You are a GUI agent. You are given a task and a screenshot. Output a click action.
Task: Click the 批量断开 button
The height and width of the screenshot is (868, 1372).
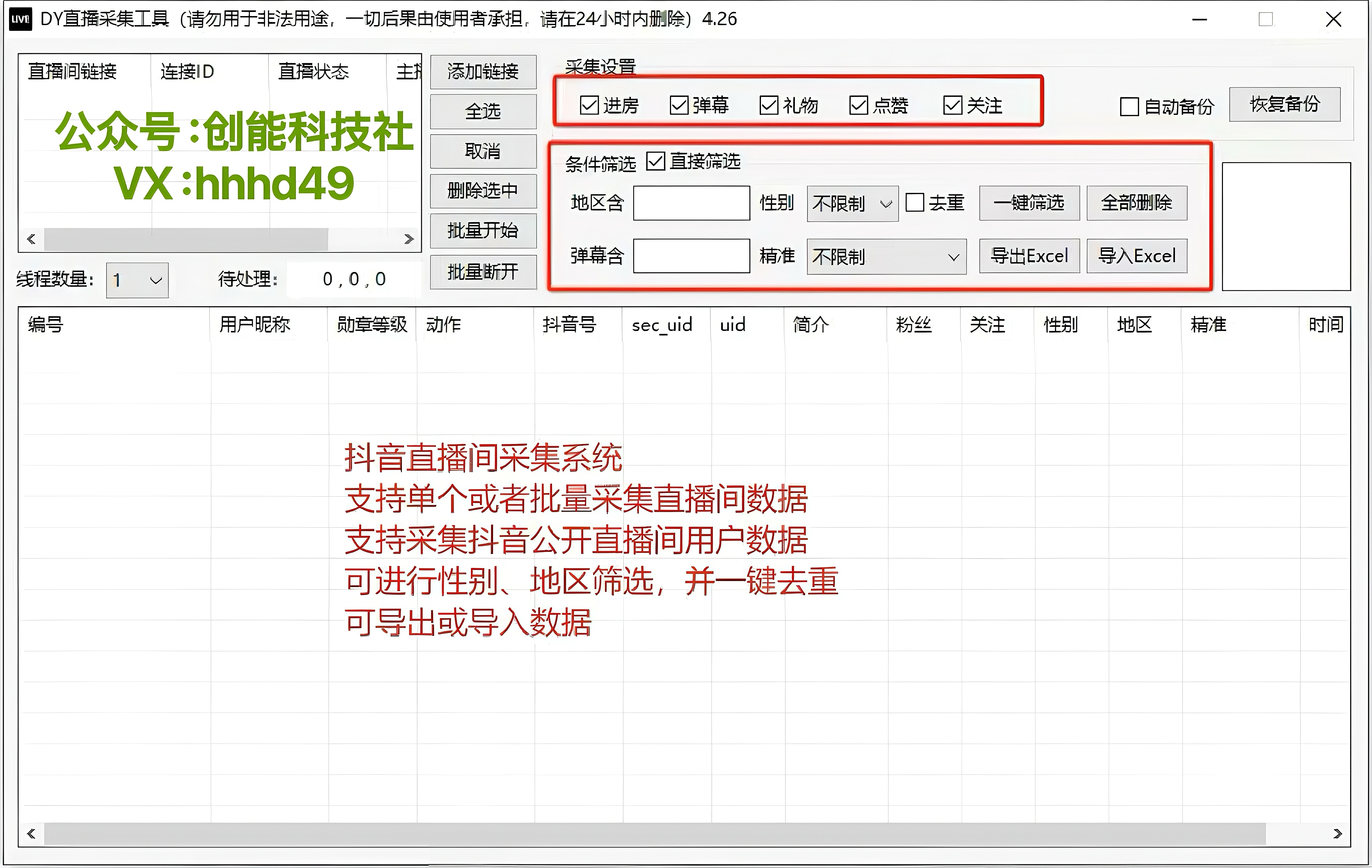click(483, 272)
